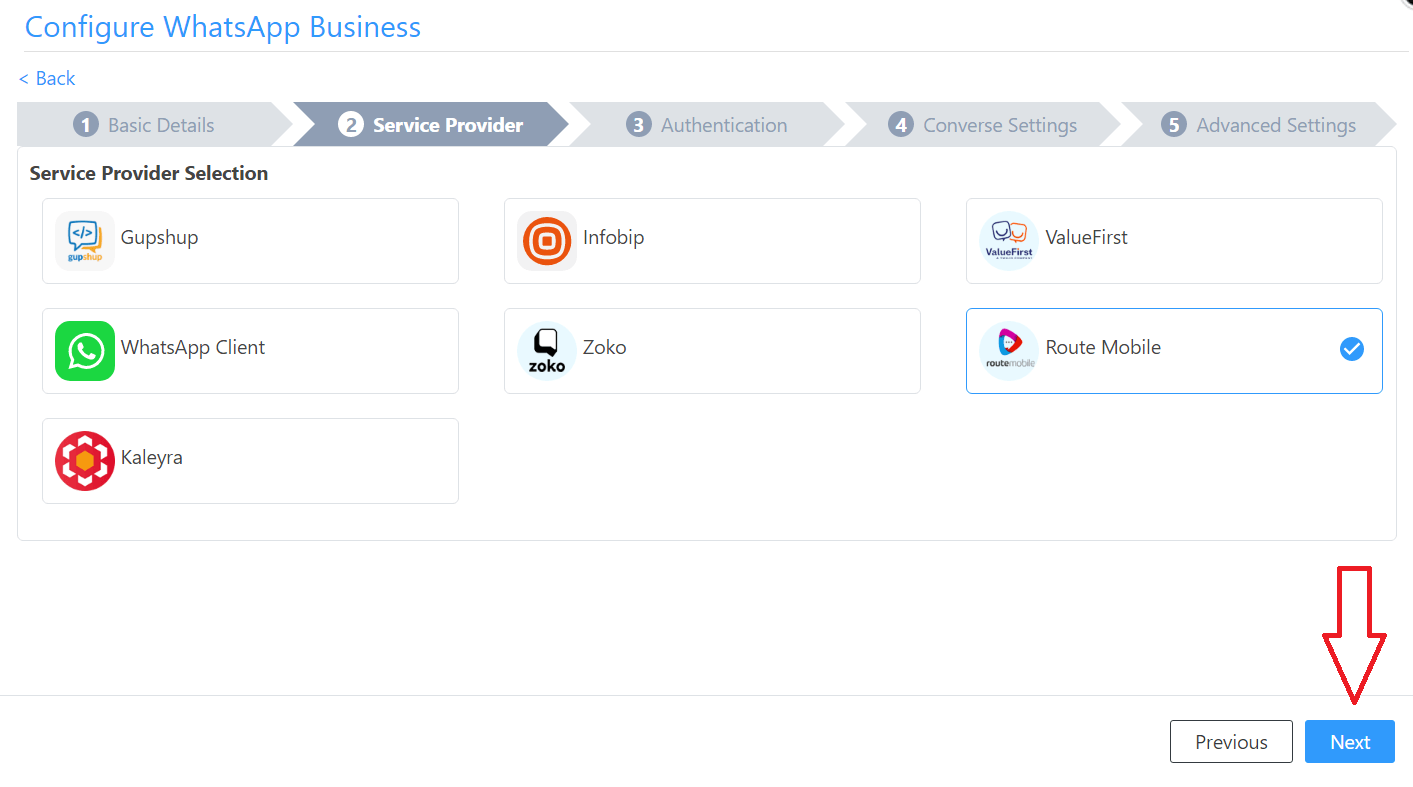Follow the Back link
The image size is (1413, 787).
[47, 78]
